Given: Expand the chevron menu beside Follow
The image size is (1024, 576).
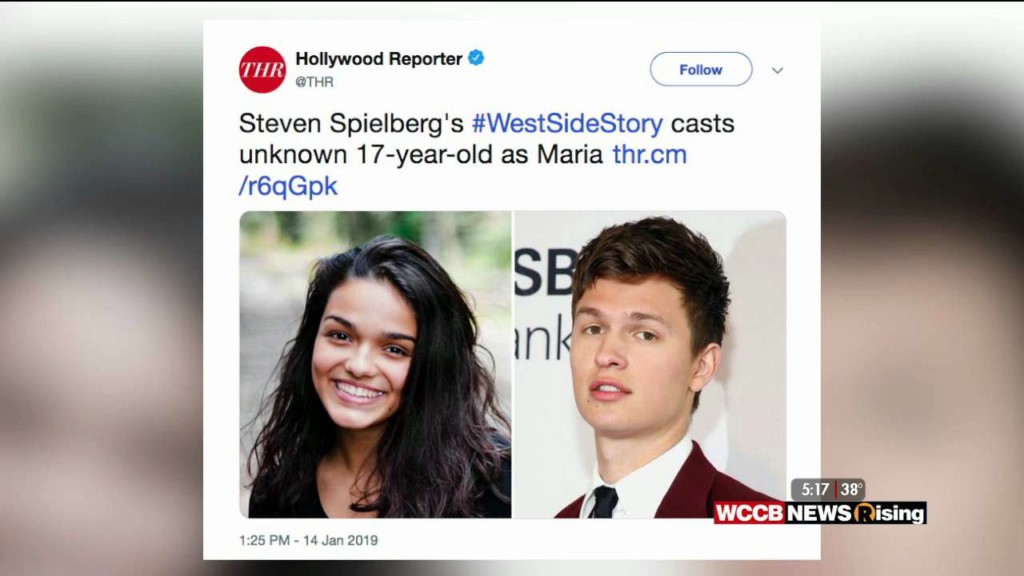Looking at the screenshot, I should pyautogui.click(x=777, y=70).
